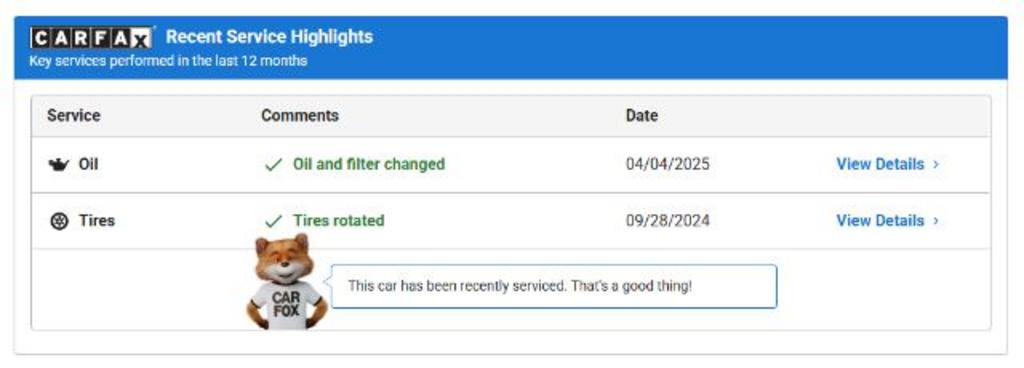Click the CAR FOX mascot image
This screenshot has width=1024, height=368.
coord(286,282)
